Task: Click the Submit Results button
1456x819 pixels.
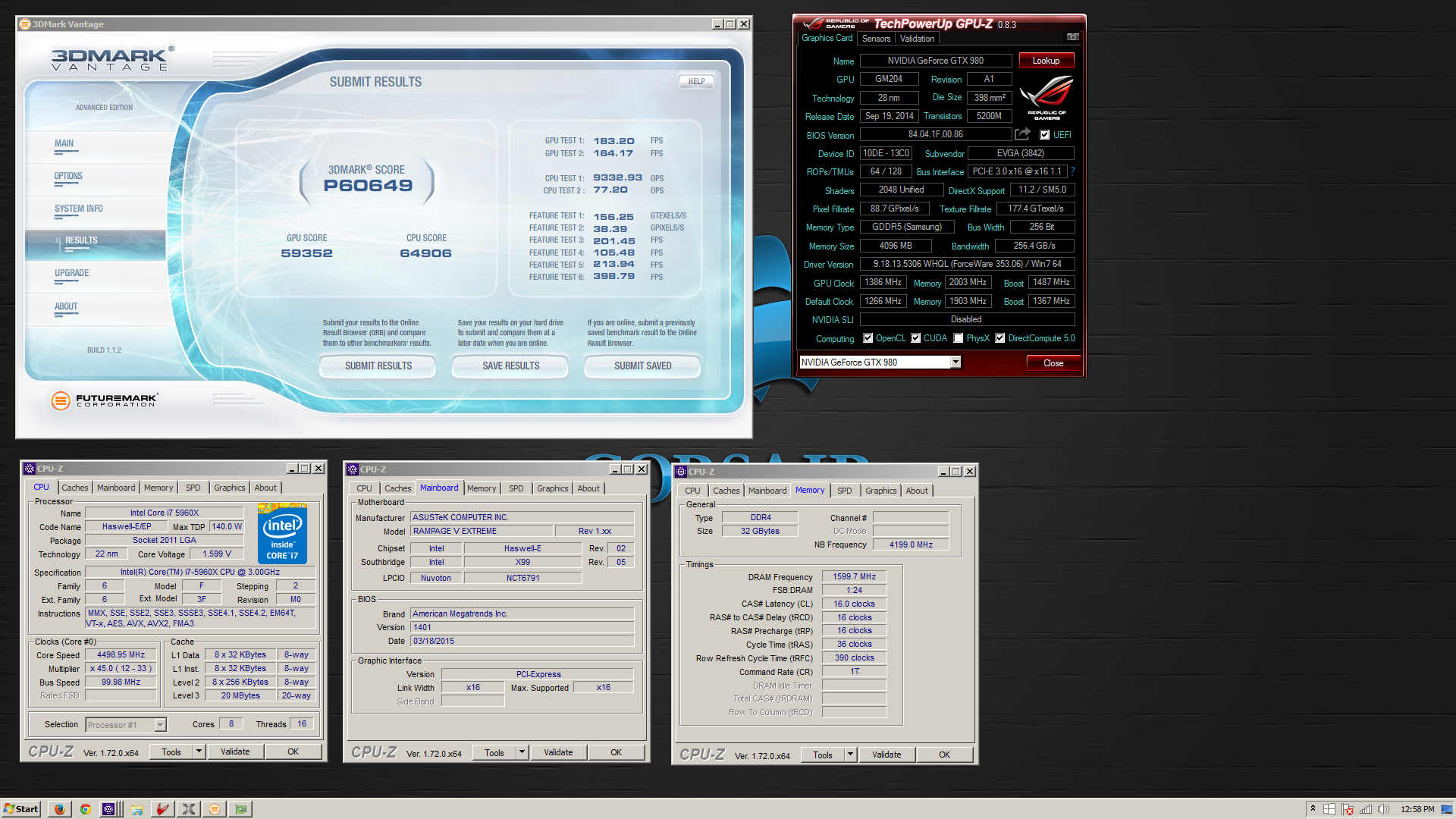Action: 378,366
